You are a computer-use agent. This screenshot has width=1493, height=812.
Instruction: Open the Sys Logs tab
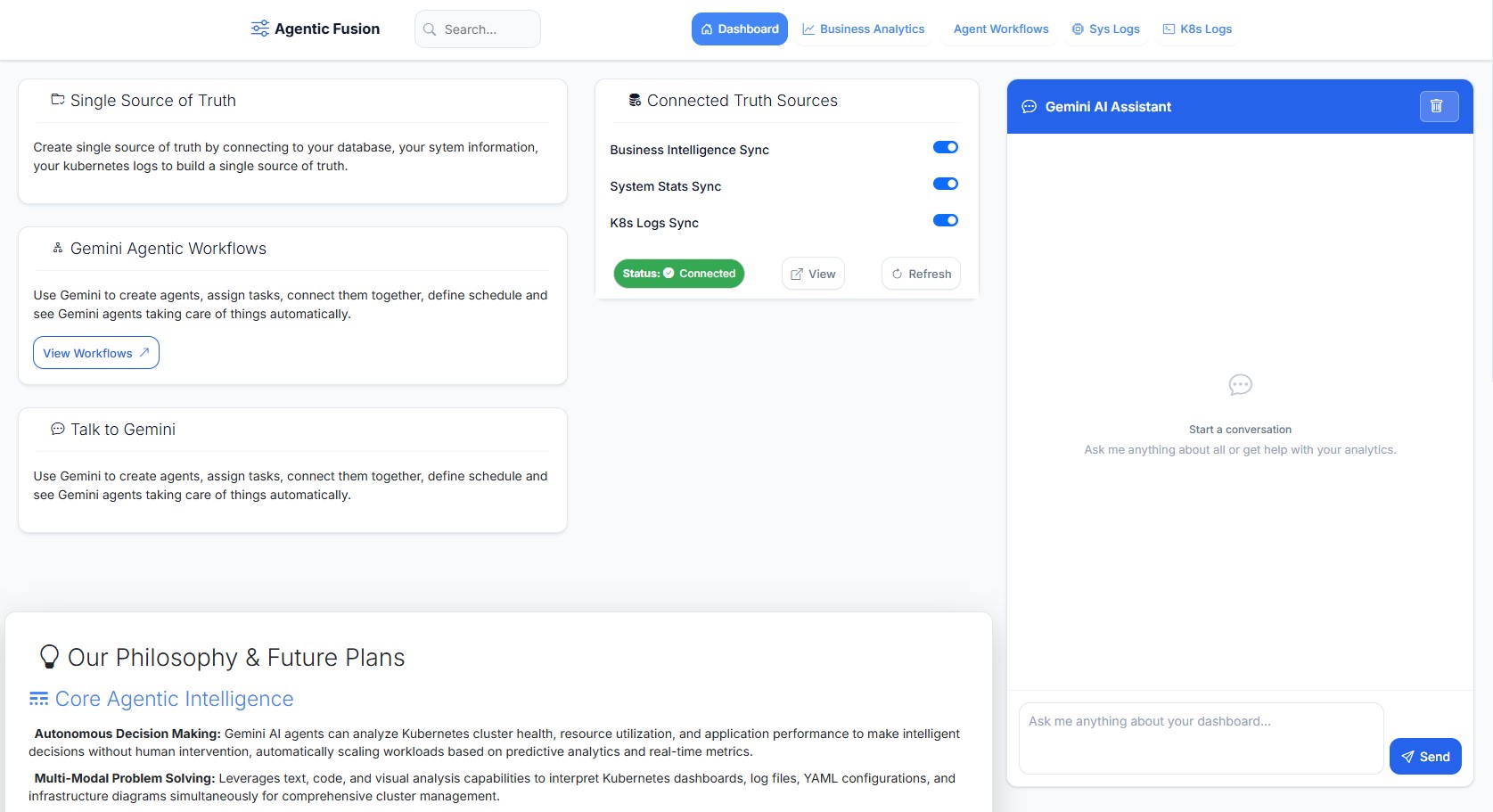(1105, 29)
